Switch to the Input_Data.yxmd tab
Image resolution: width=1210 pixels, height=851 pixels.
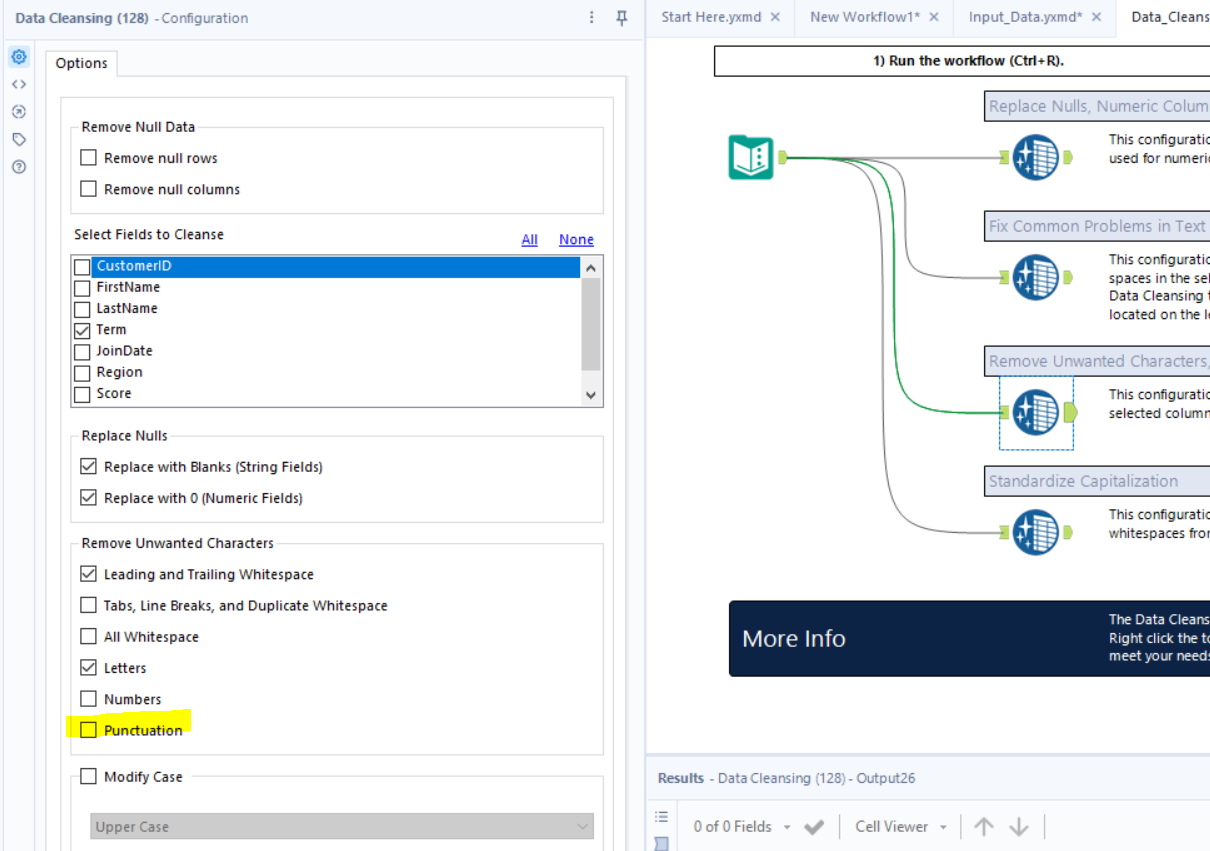(x=1024, y=17)
